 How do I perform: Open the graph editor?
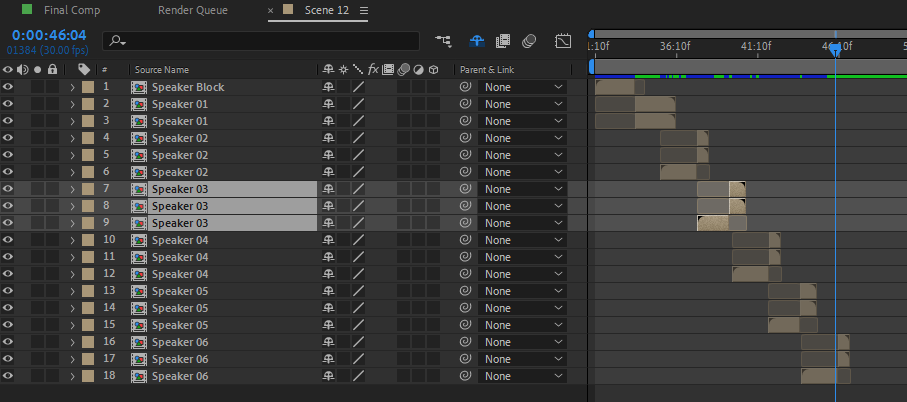point(563,41)
